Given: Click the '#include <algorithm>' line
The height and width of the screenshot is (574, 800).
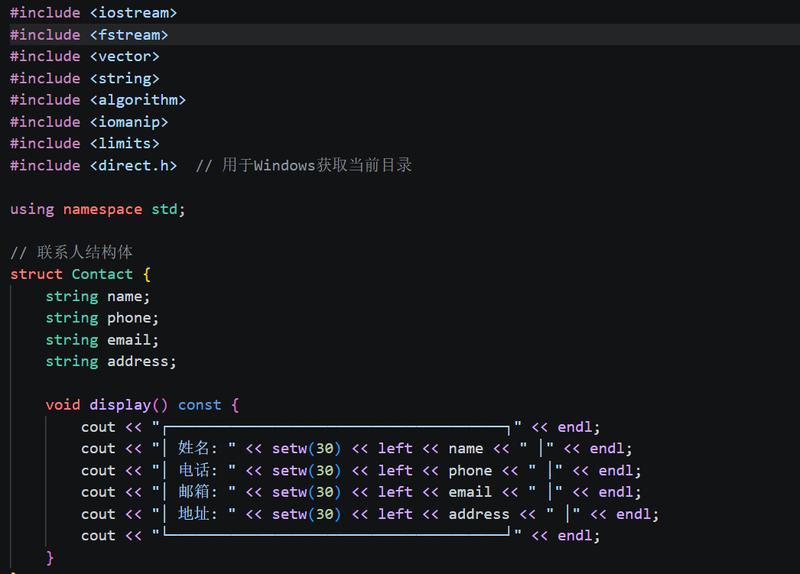Looking at the screenshot, I should pos(98,99).
